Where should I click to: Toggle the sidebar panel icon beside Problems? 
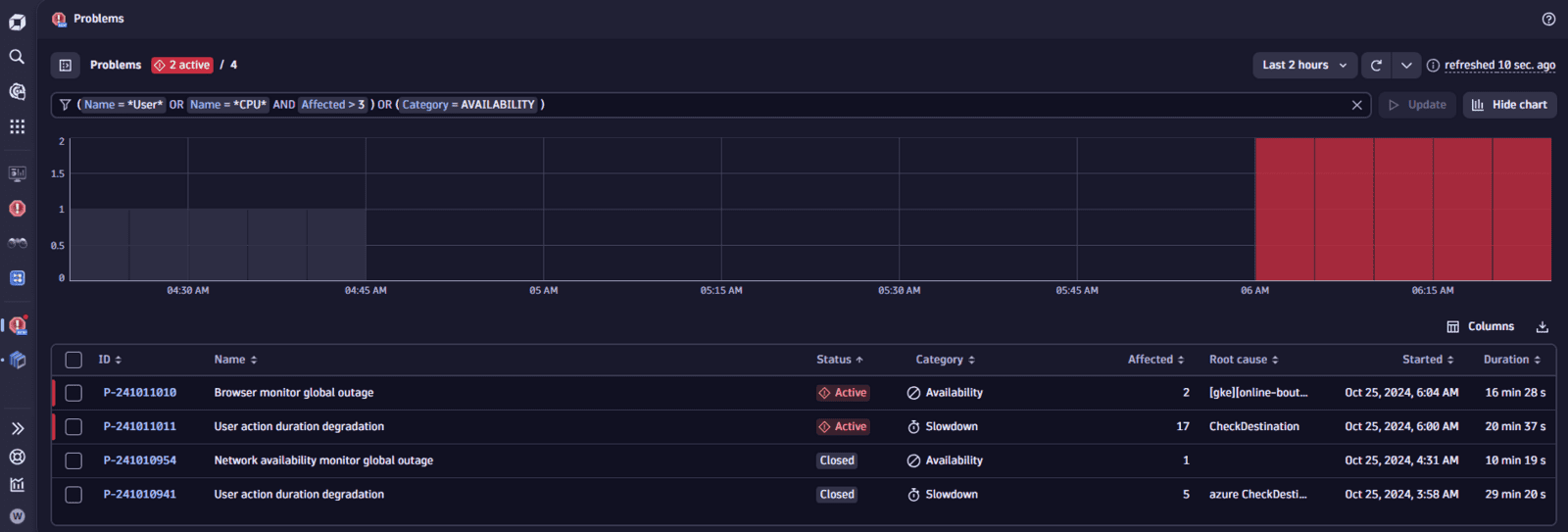coord(66,65)
